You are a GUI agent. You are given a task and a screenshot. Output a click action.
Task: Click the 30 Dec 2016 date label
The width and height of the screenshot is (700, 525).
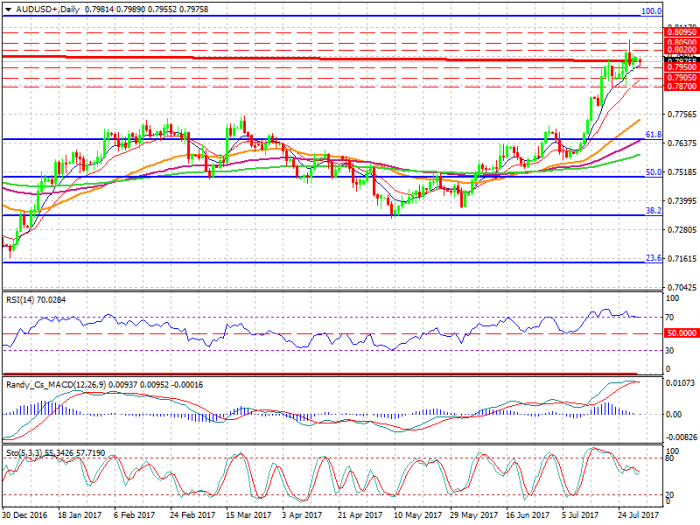click(25, 515)
